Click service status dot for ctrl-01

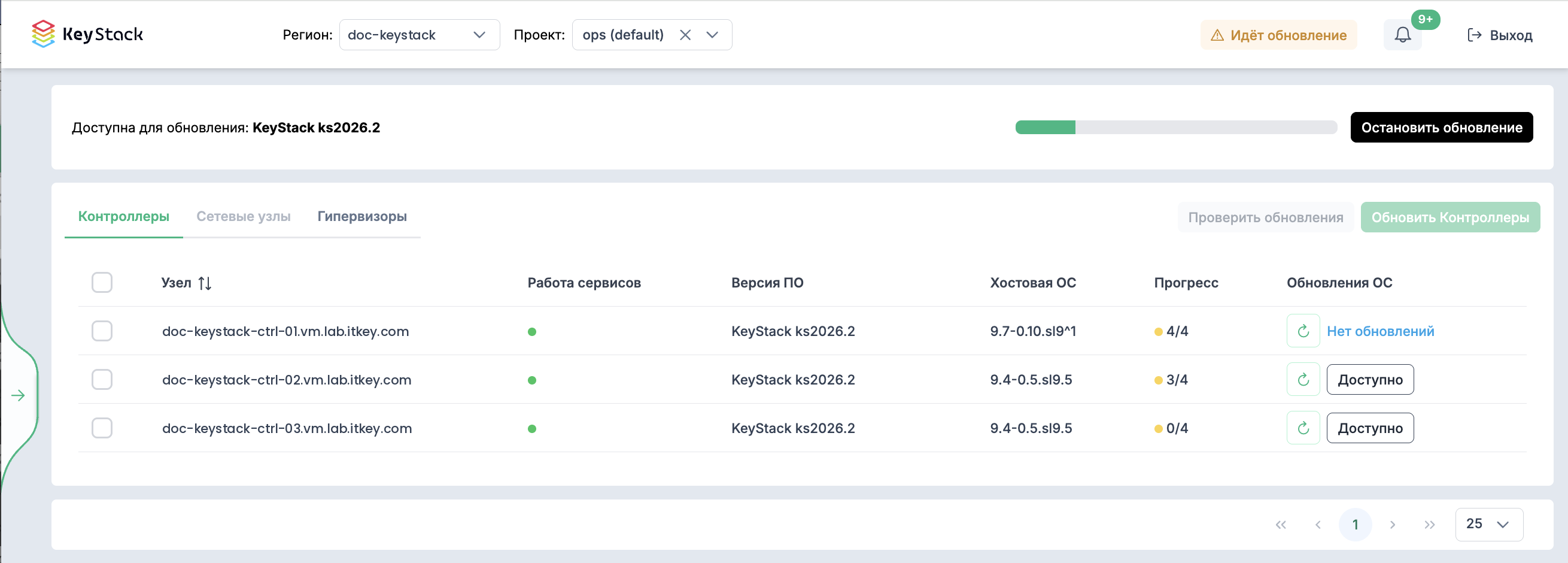(x=531, y=331)
